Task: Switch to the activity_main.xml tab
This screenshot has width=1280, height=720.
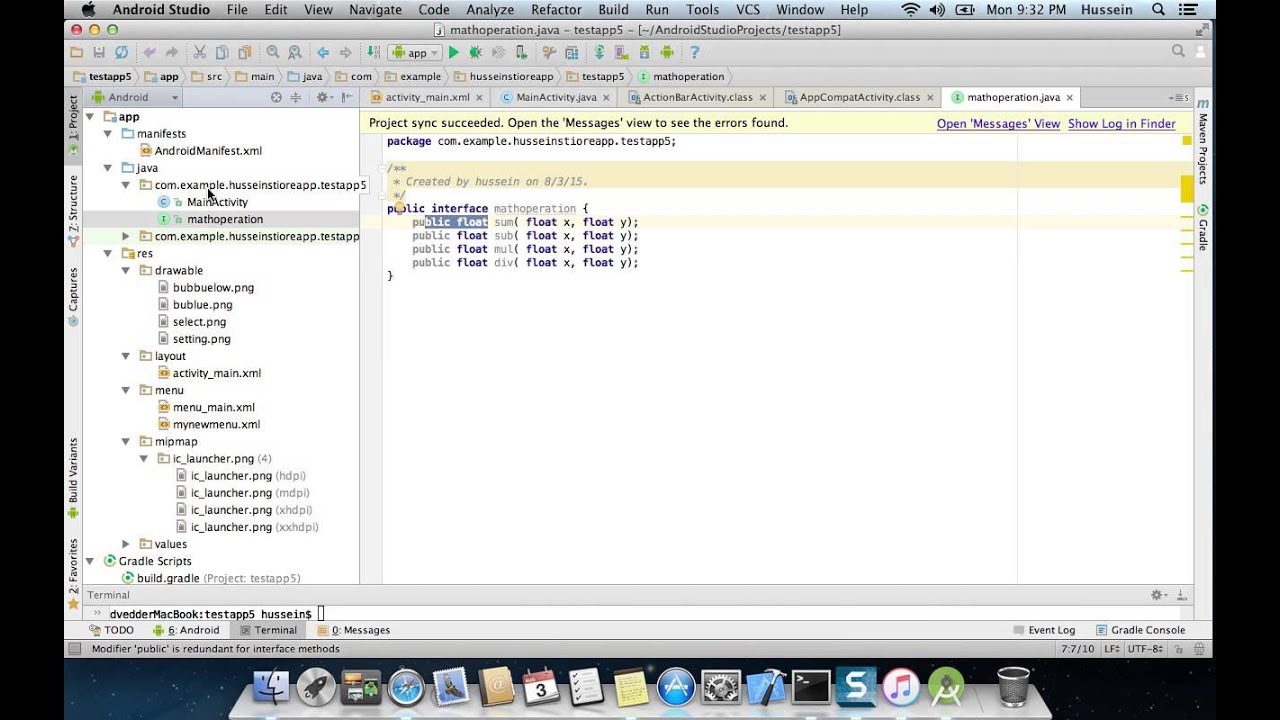Action: (427, 97)
